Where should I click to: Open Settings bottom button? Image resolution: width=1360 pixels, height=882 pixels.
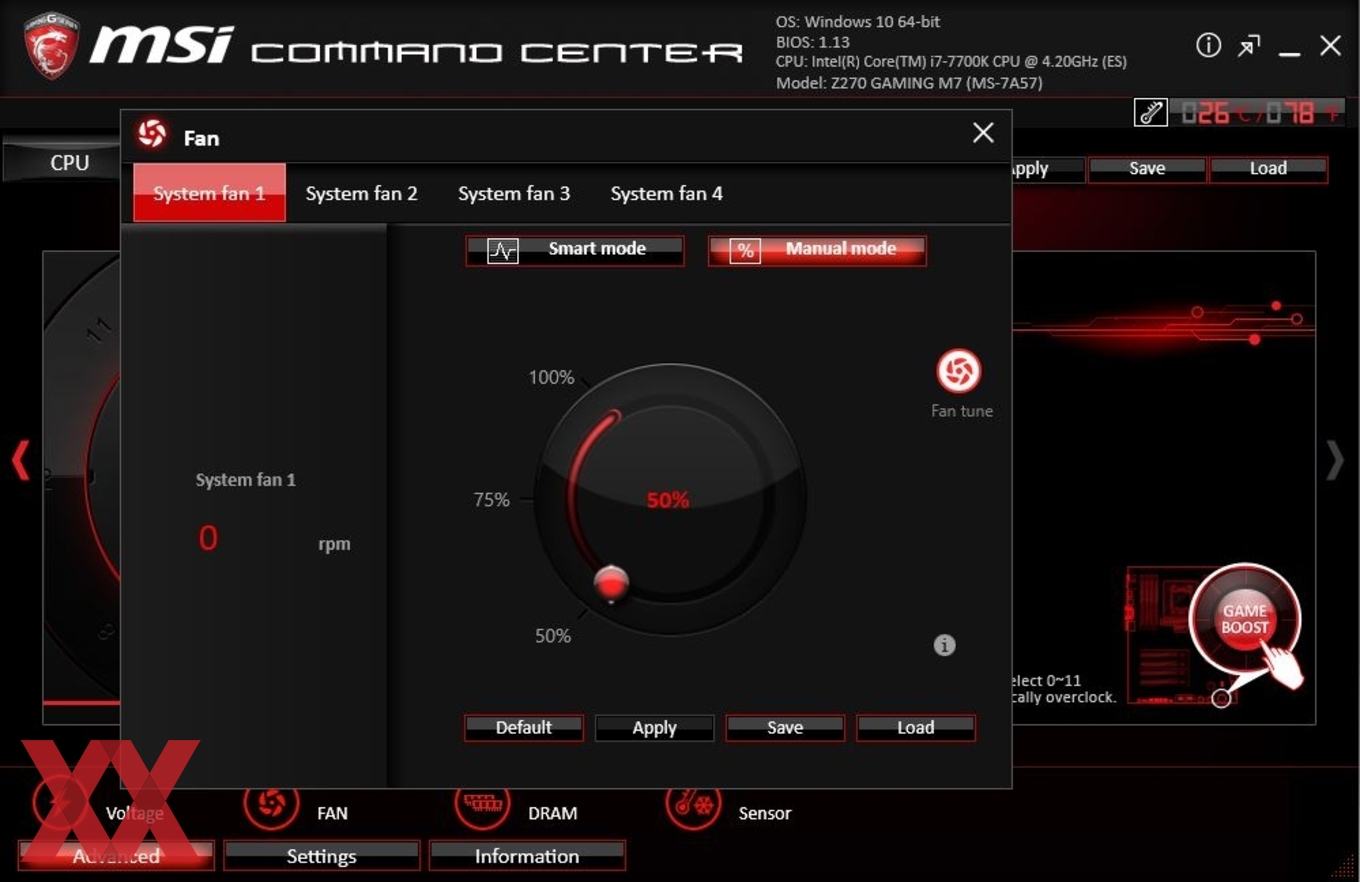click(321, 856)
